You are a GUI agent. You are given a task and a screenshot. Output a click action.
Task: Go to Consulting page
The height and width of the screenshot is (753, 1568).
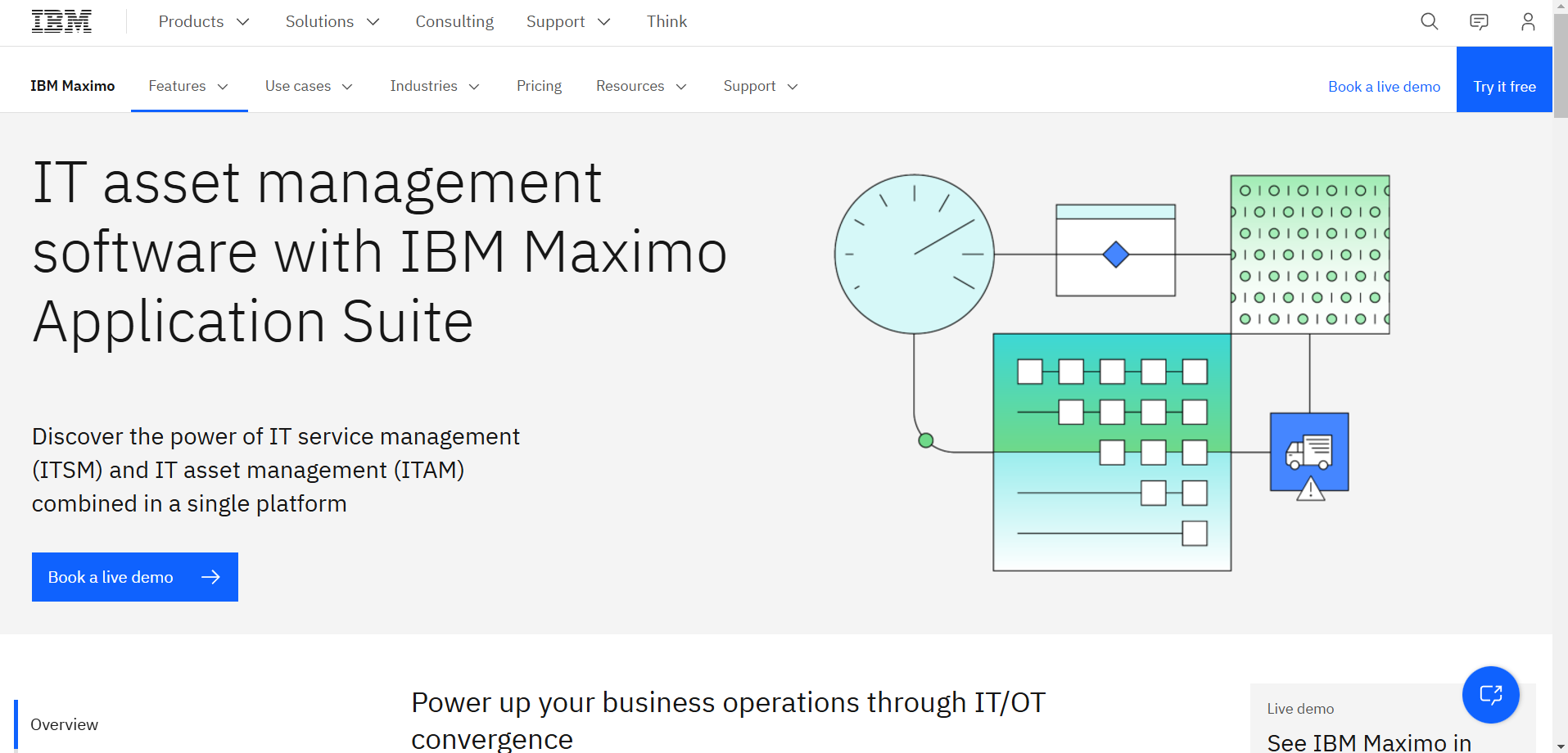click(x=454, y=21)
